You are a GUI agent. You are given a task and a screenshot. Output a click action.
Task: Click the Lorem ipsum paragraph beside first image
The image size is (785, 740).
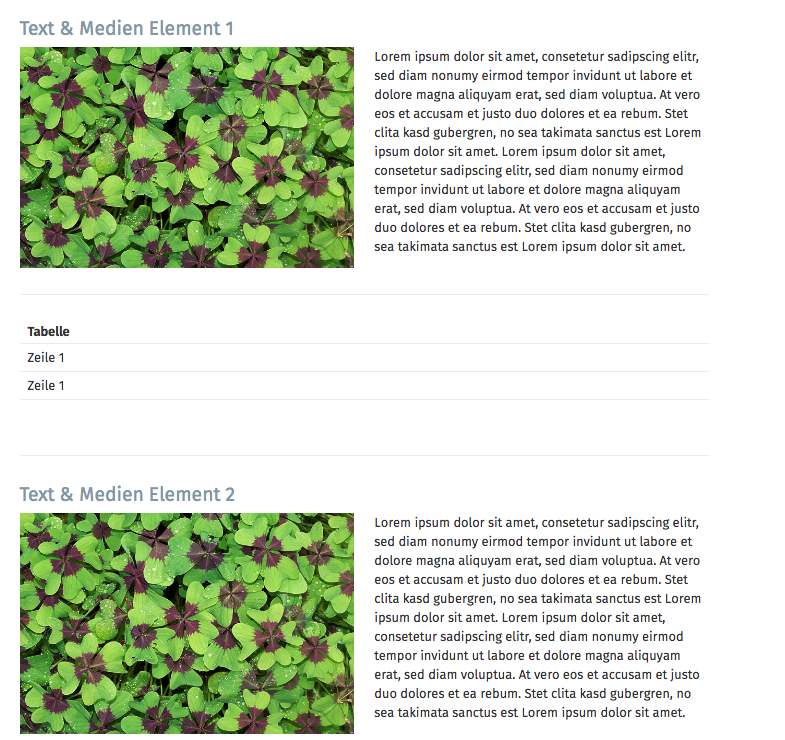537,151
